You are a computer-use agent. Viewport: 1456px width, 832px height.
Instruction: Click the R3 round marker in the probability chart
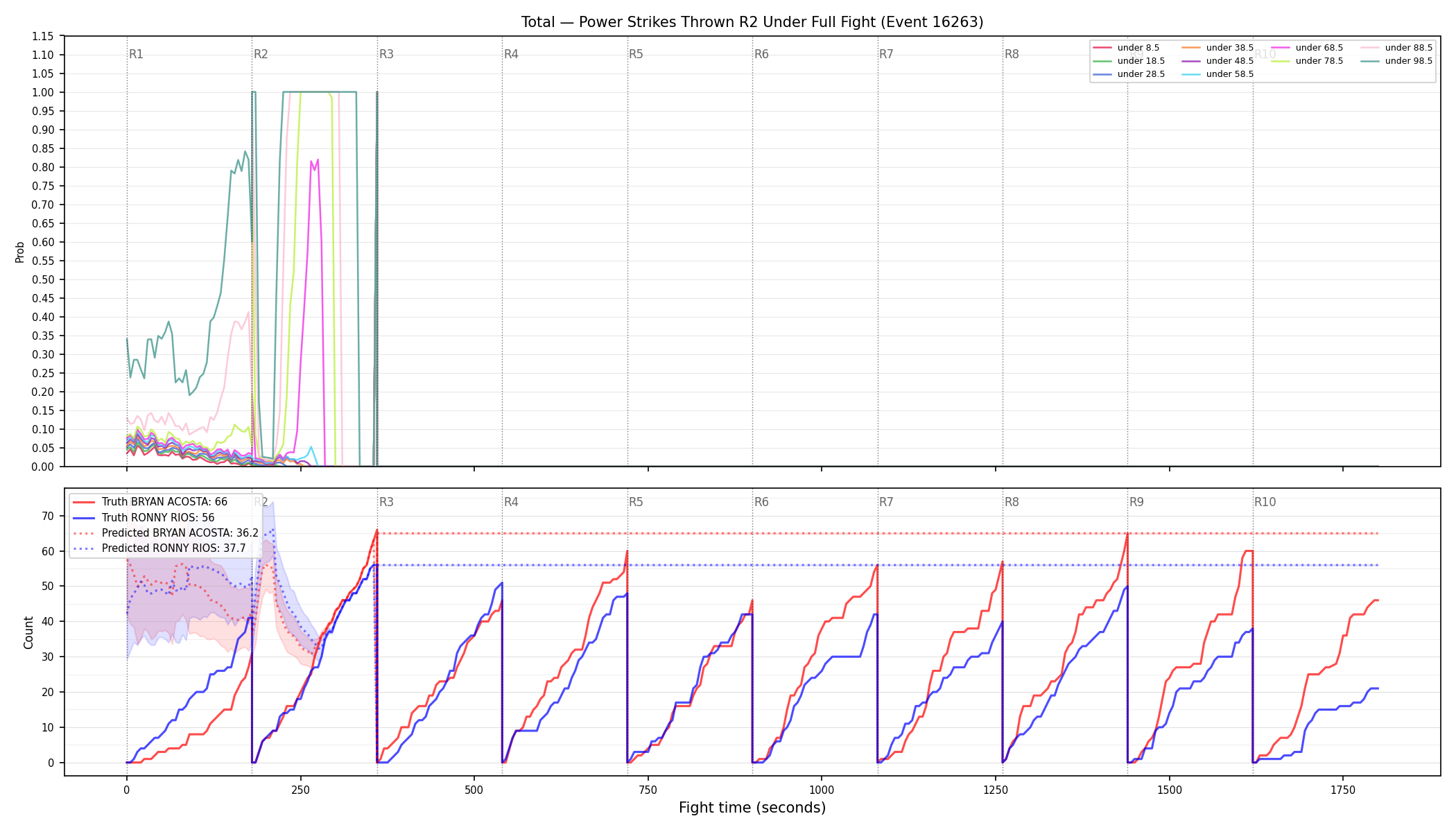(386, 54)
